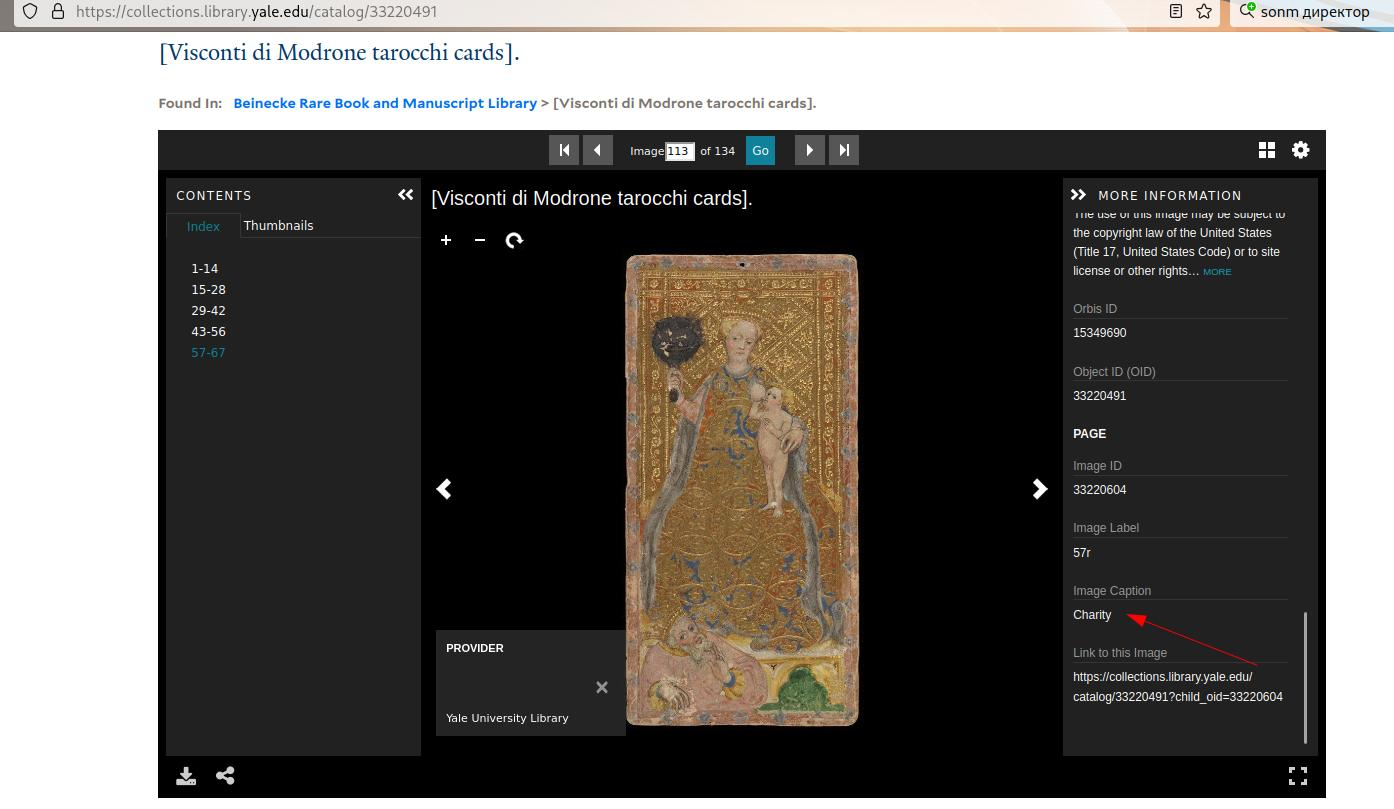Click the browser search box

pyautogui.click(x=1312, y=12)
